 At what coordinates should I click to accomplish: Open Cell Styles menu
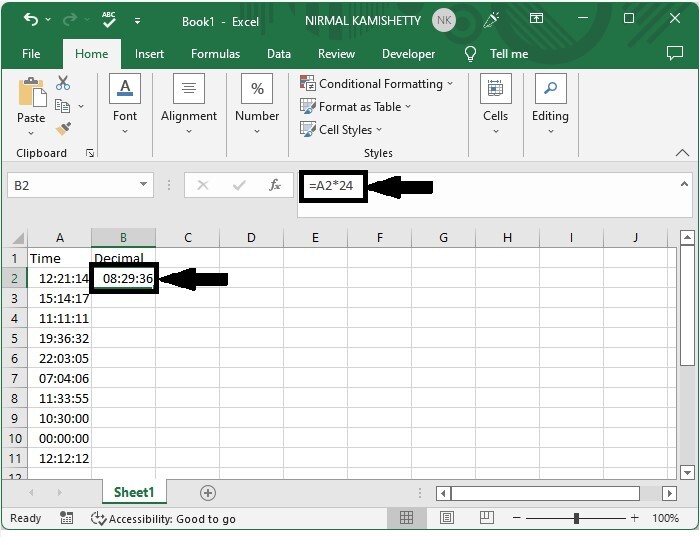pyautogui.click(x=341, y=129)
